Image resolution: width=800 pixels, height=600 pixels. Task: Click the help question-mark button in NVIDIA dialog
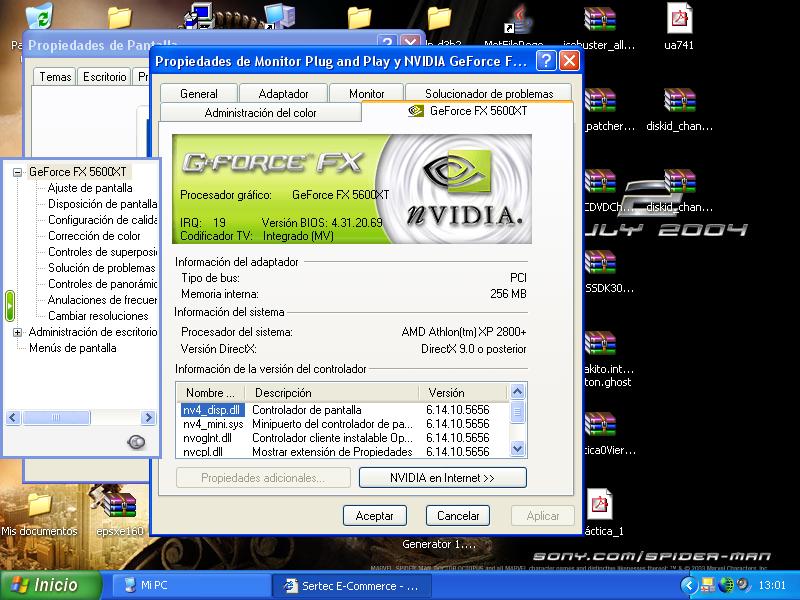(x=546, y=61)
